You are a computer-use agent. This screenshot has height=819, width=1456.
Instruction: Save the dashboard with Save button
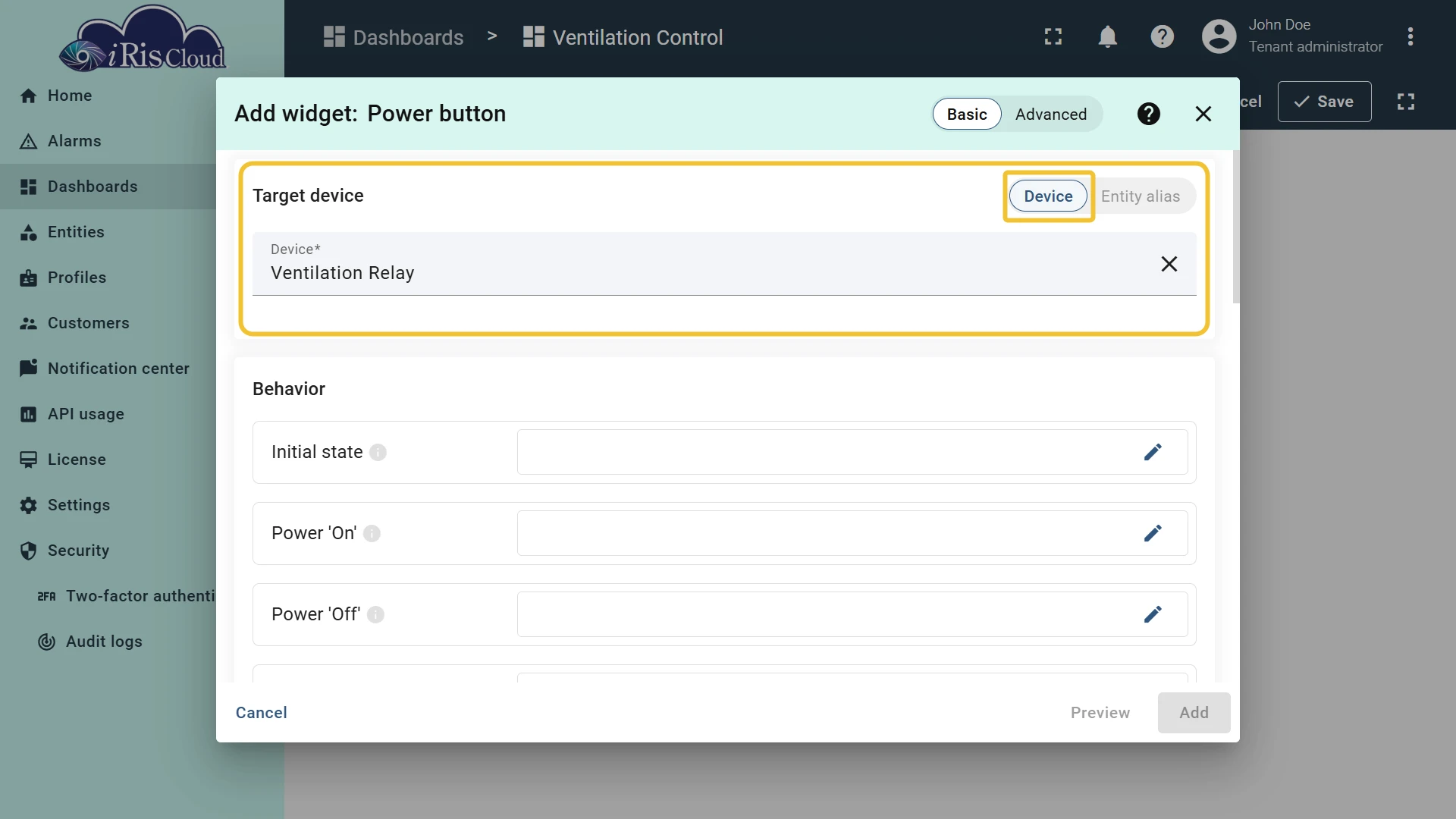(x=1324, y=102)
